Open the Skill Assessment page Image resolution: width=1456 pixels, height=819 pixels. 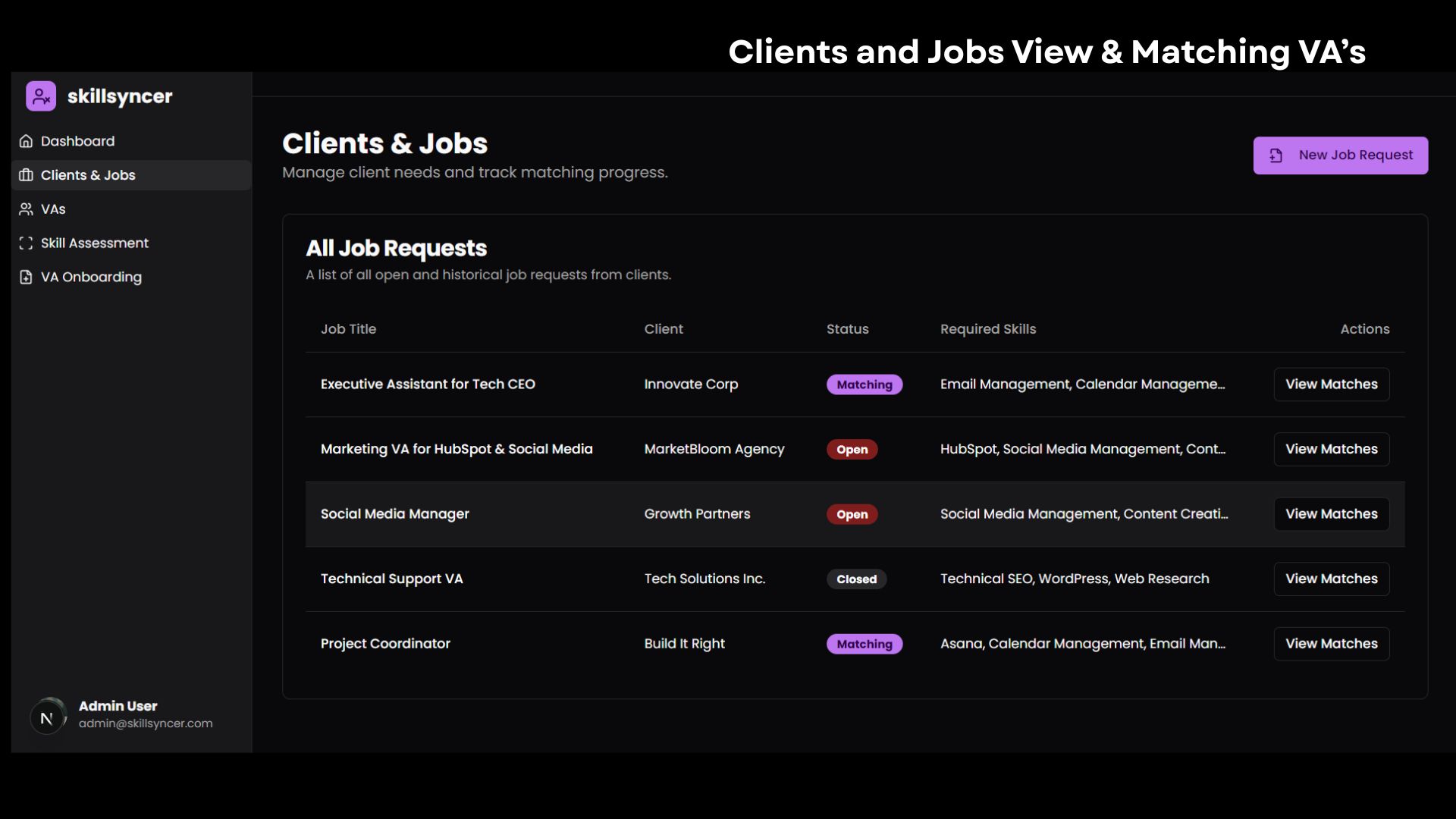point(94,243)
